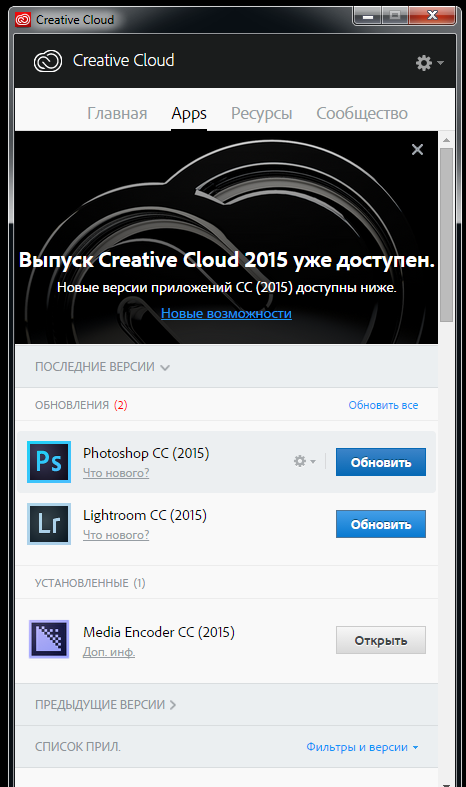The width and height of the screenshot is (466, 787).
Task: Switch to the Главная tab
Action: (x=117, y=113)
